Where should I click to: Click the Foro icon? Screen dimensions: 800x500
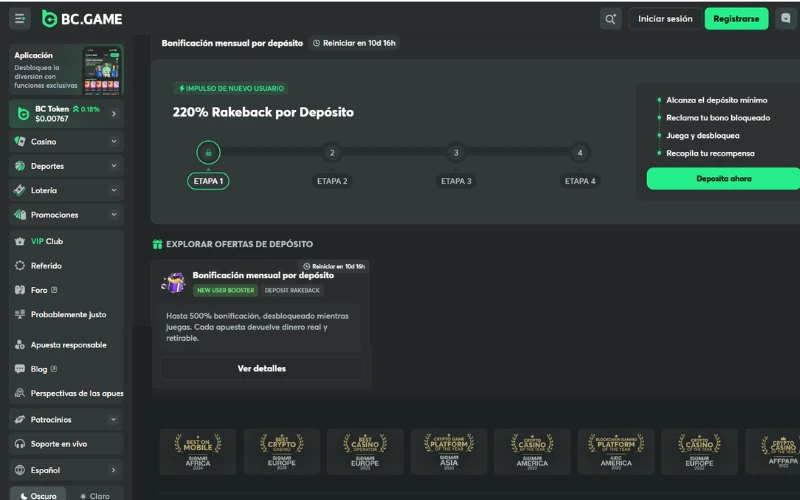[20, 290]
